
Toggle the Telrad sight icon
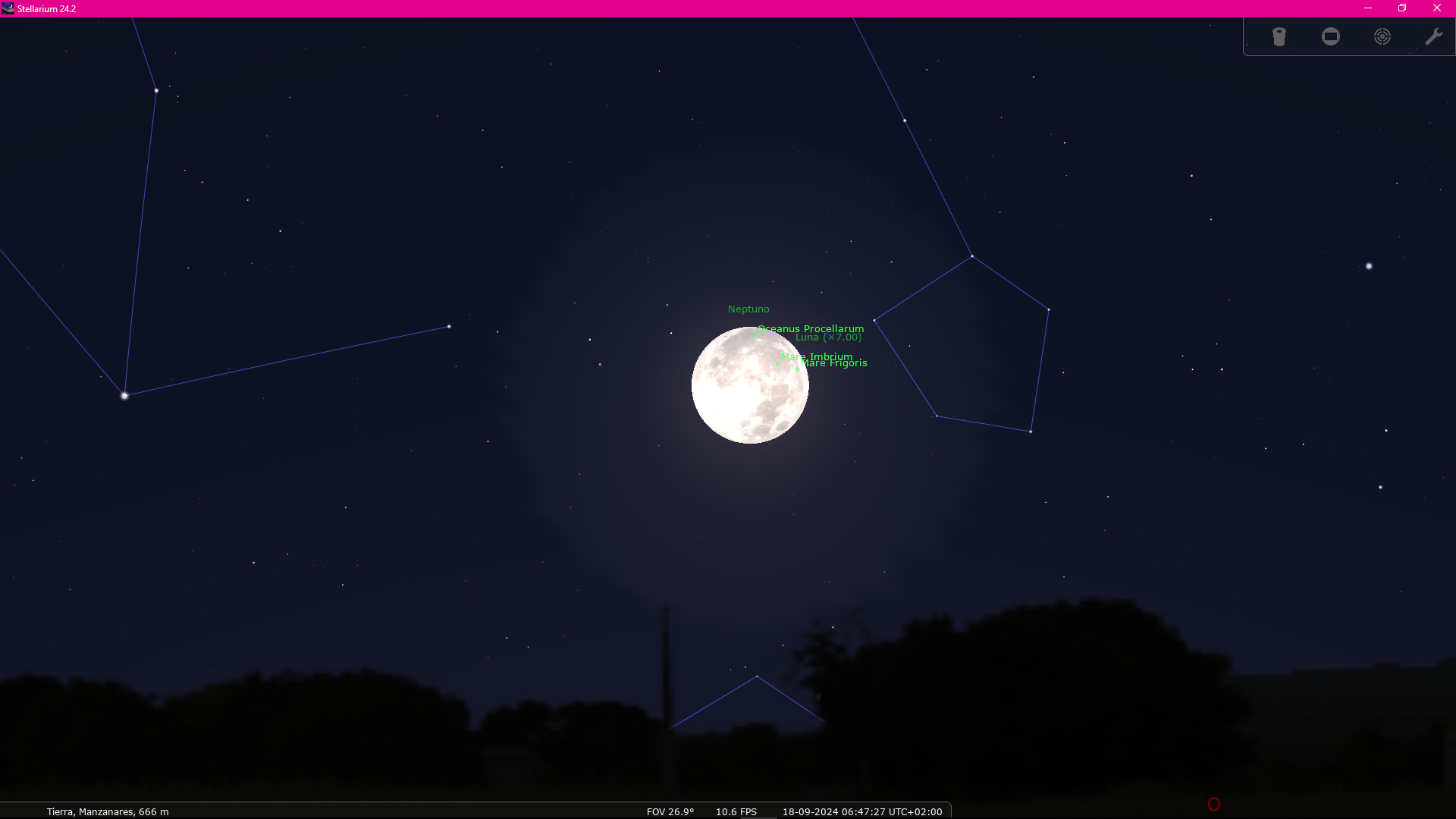[x=1382, y=36]
